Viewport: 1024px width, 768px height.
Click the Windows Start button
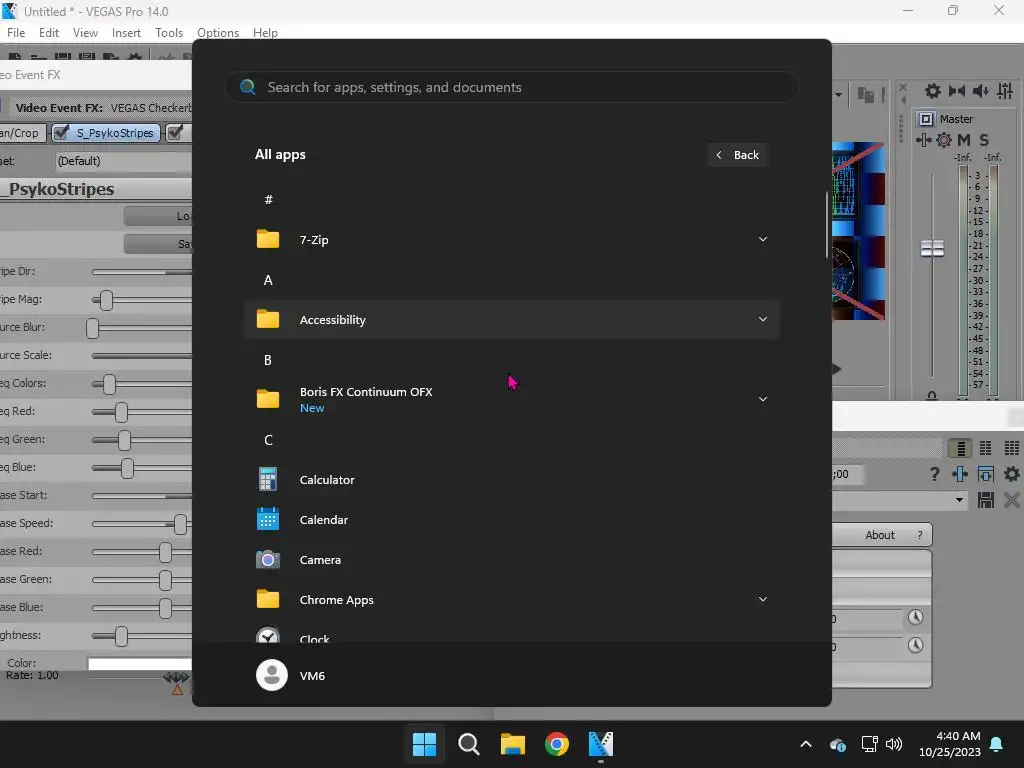[x=424, y=744]
